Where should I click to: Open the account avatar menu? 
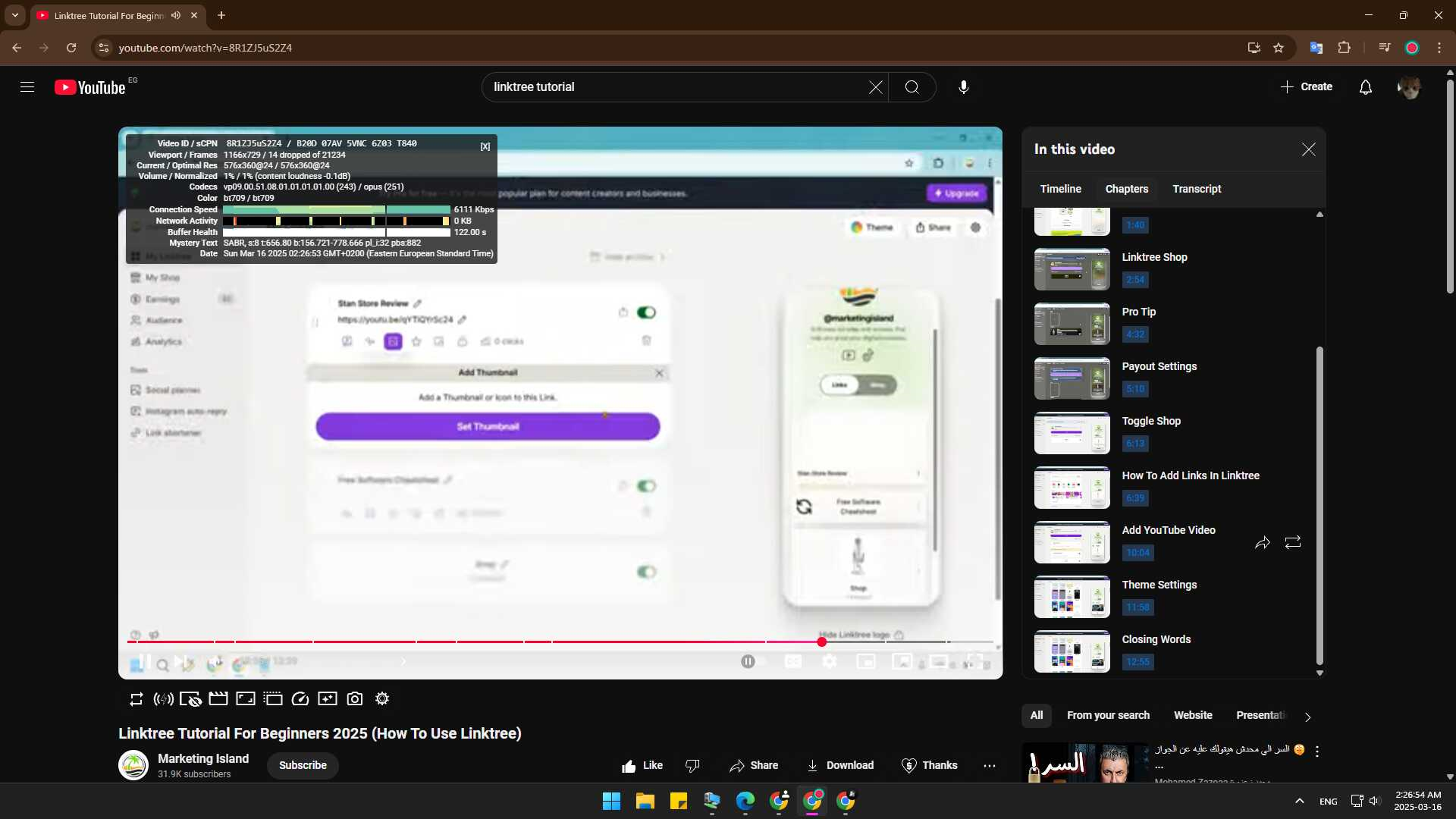[x=1409, y=87]
